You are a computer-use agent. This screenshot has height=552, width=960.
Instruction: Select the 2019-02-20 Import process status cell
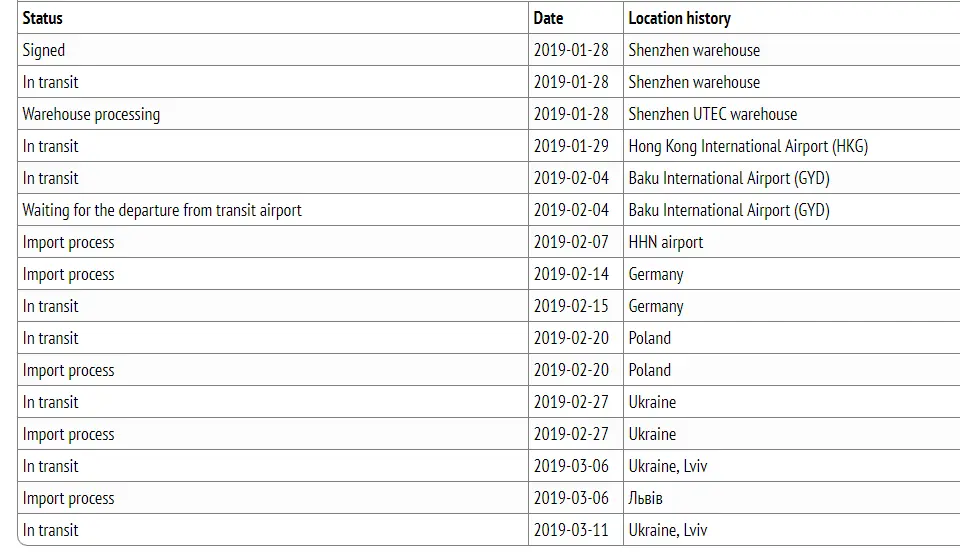[x=273, y=370]
